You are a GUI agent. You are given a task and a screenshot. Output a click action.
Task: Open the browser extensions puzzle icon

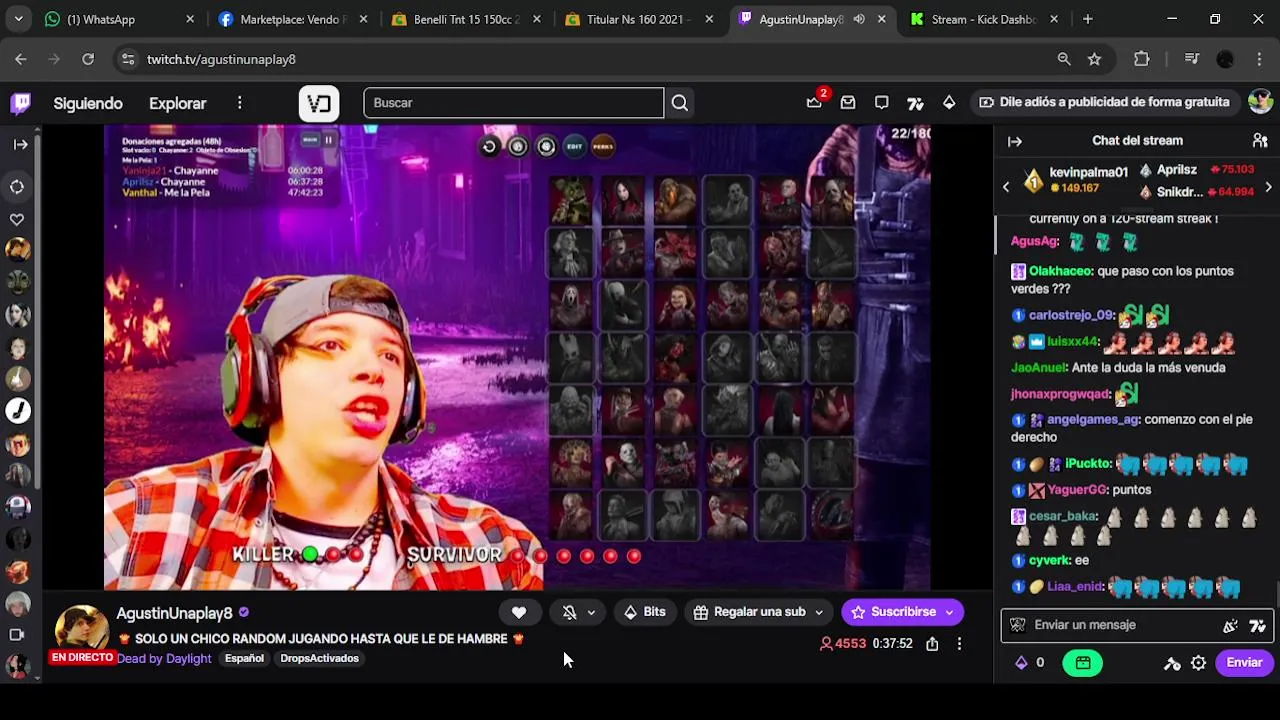point(1142,59)
